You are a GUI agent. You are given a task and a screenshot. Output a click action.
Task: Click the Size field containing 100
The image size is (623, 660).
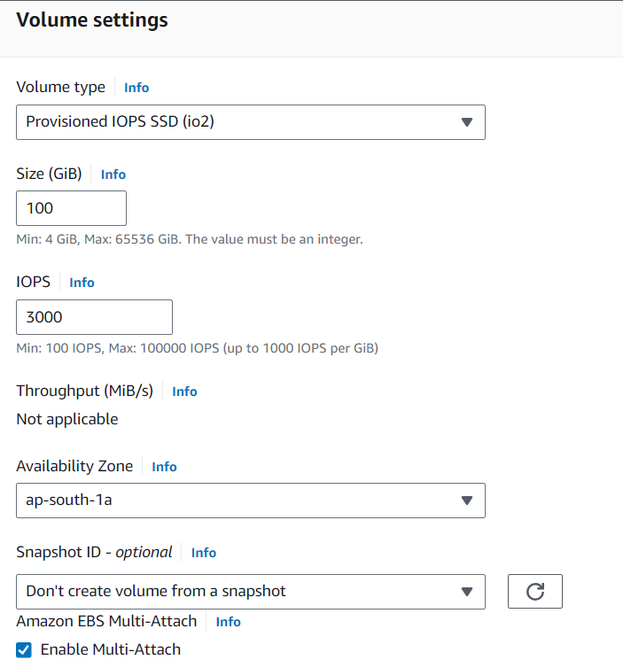click(71, 208)
